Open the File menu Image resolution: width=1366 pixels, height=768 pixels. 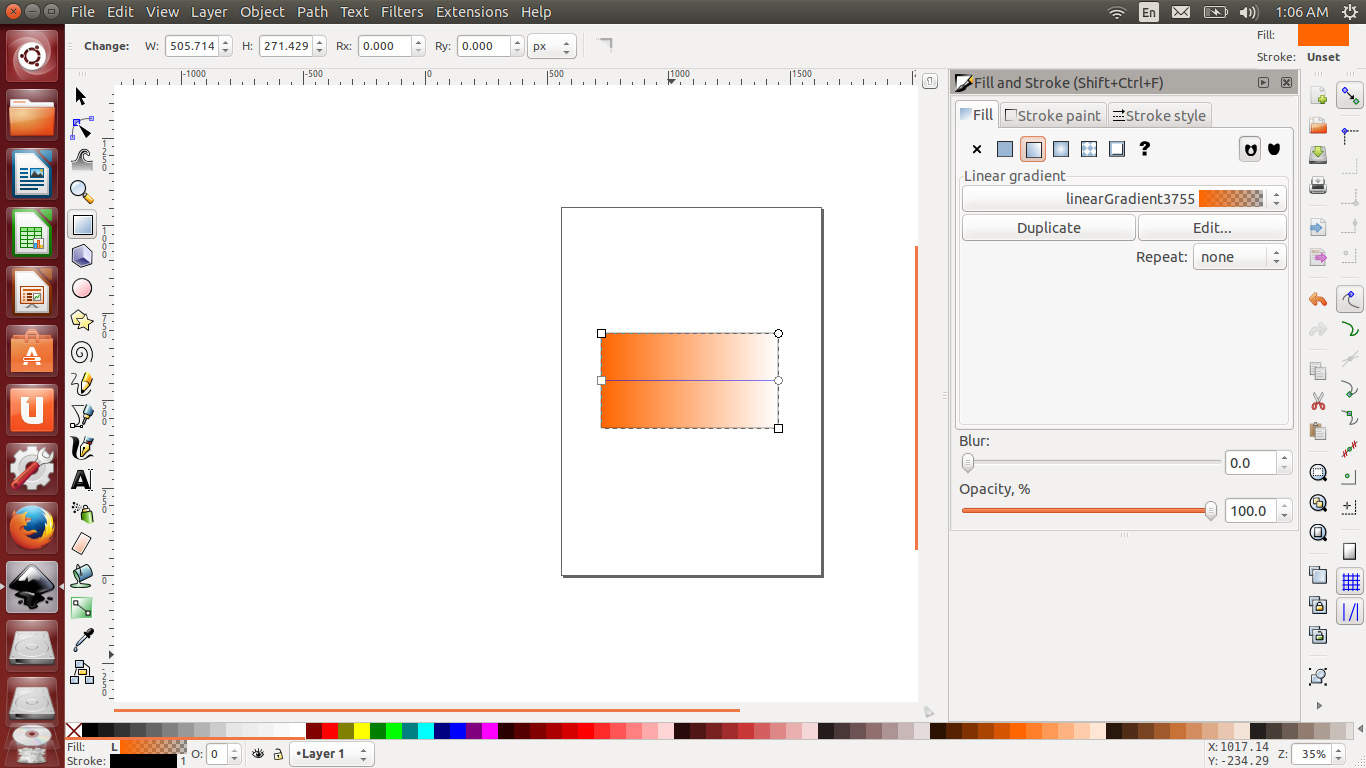(x=83, y=12)
